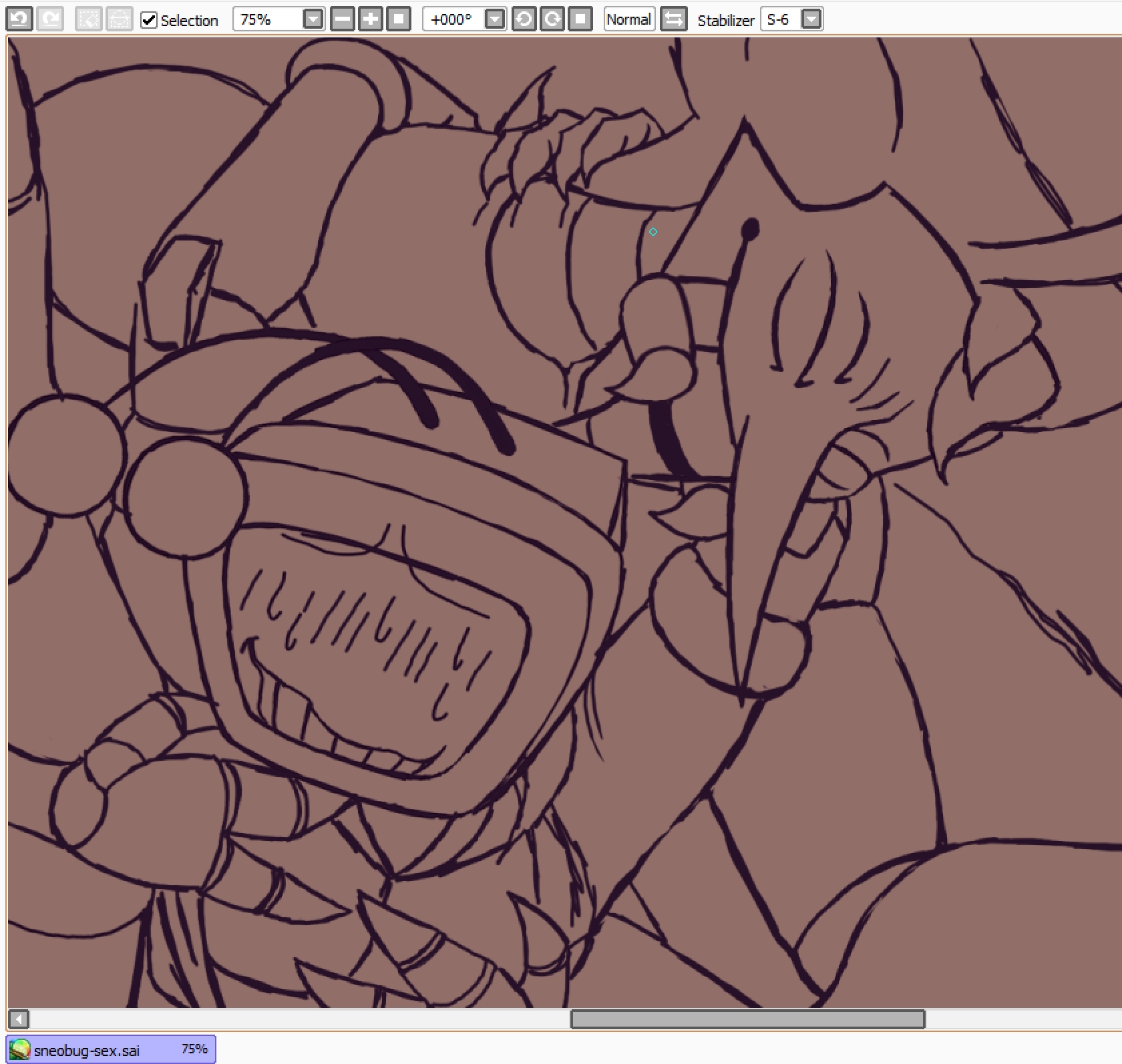The width and height of the screenshot is (1122, 1064).
Task: Click the Undo arrow icon
Action: click(x=19, y=19)
